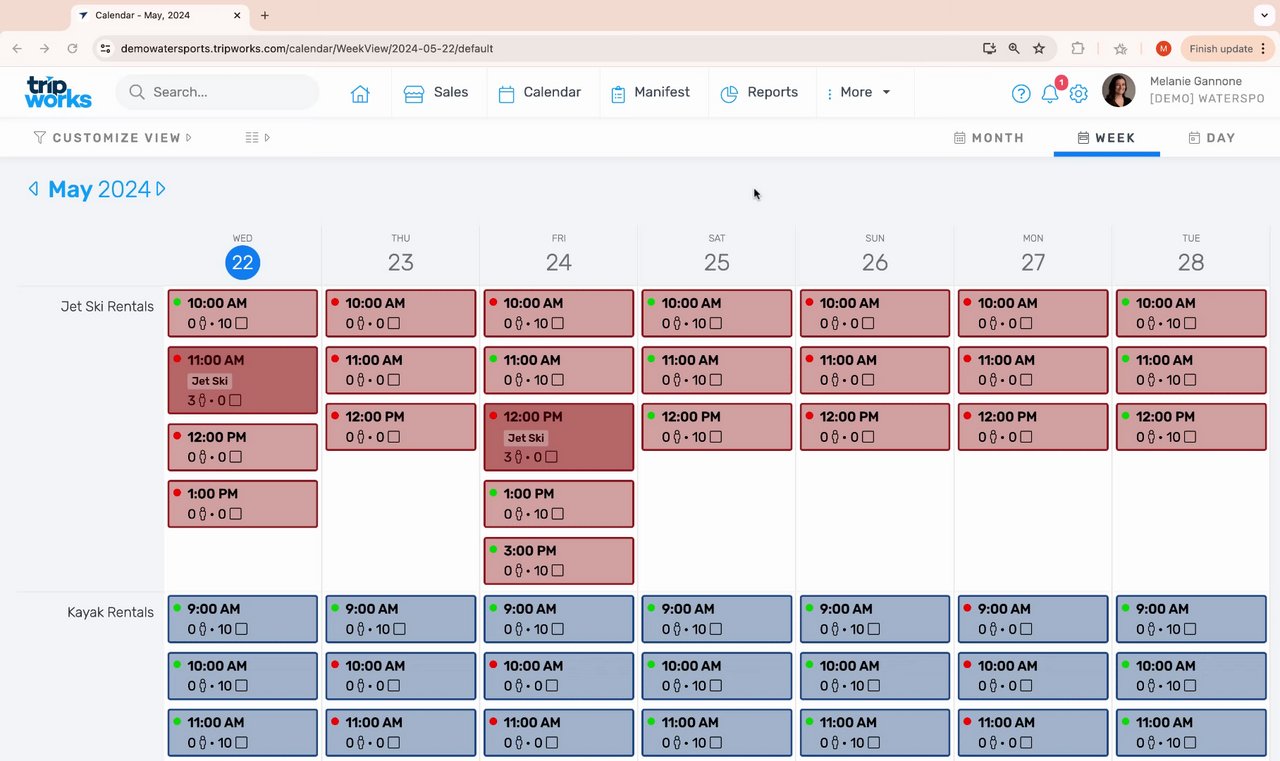Click the Chrome profile M icon
Viewport: 1280px width, 761px height.
click(1163, 48)
